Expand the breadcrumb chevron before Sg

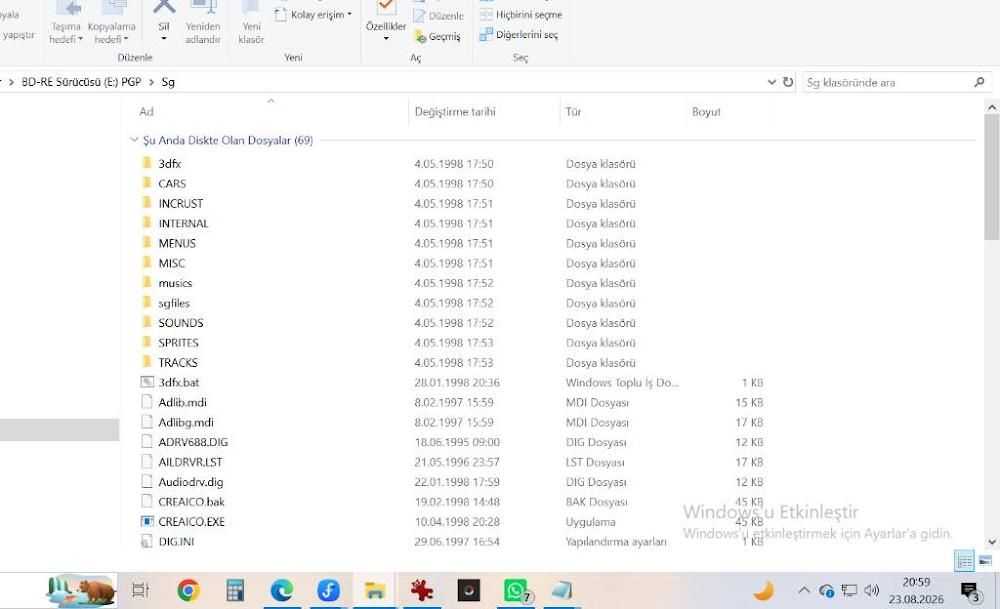click(151, 82)
